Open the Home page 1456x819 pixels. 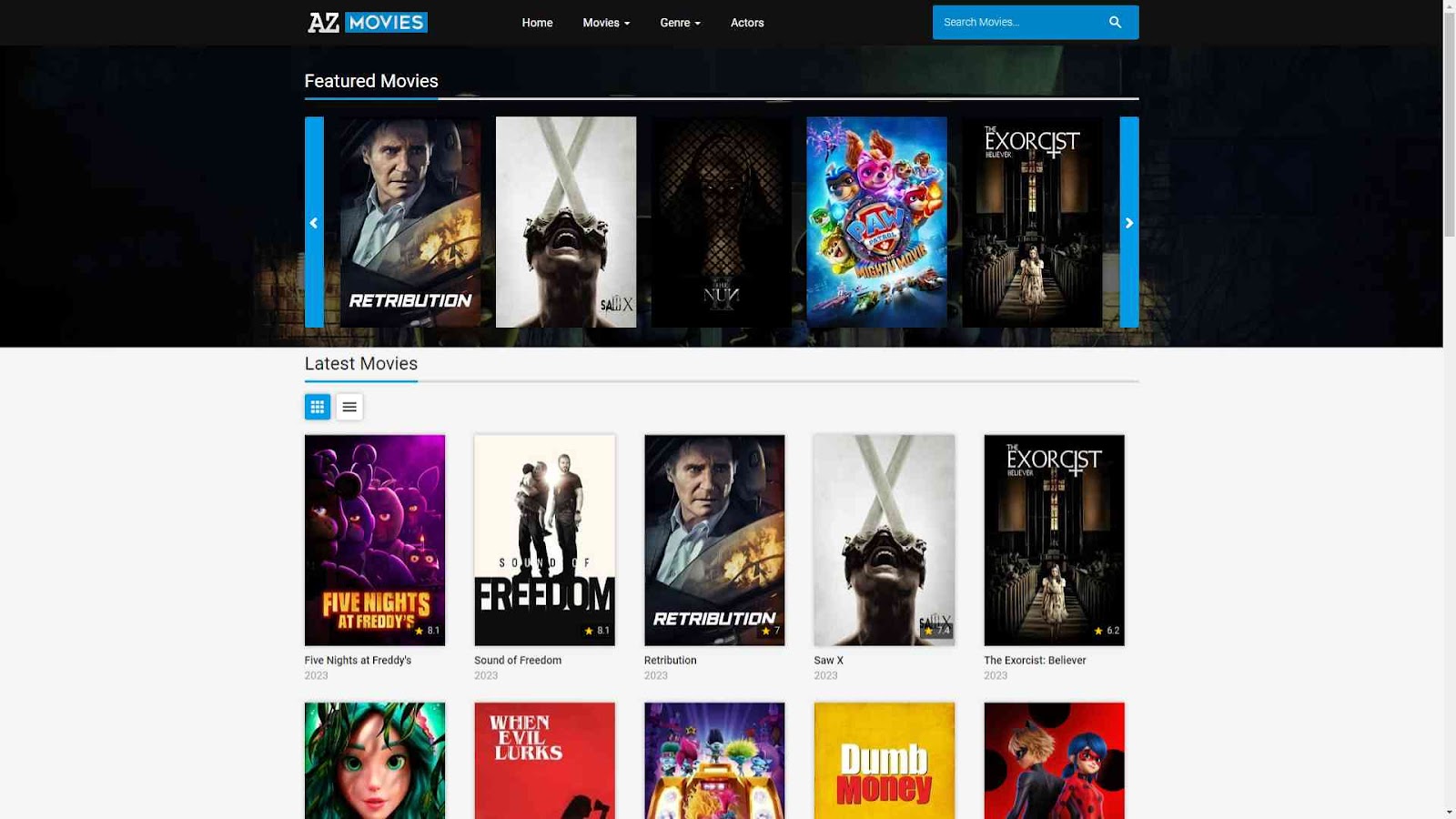(x=537, y=23)
